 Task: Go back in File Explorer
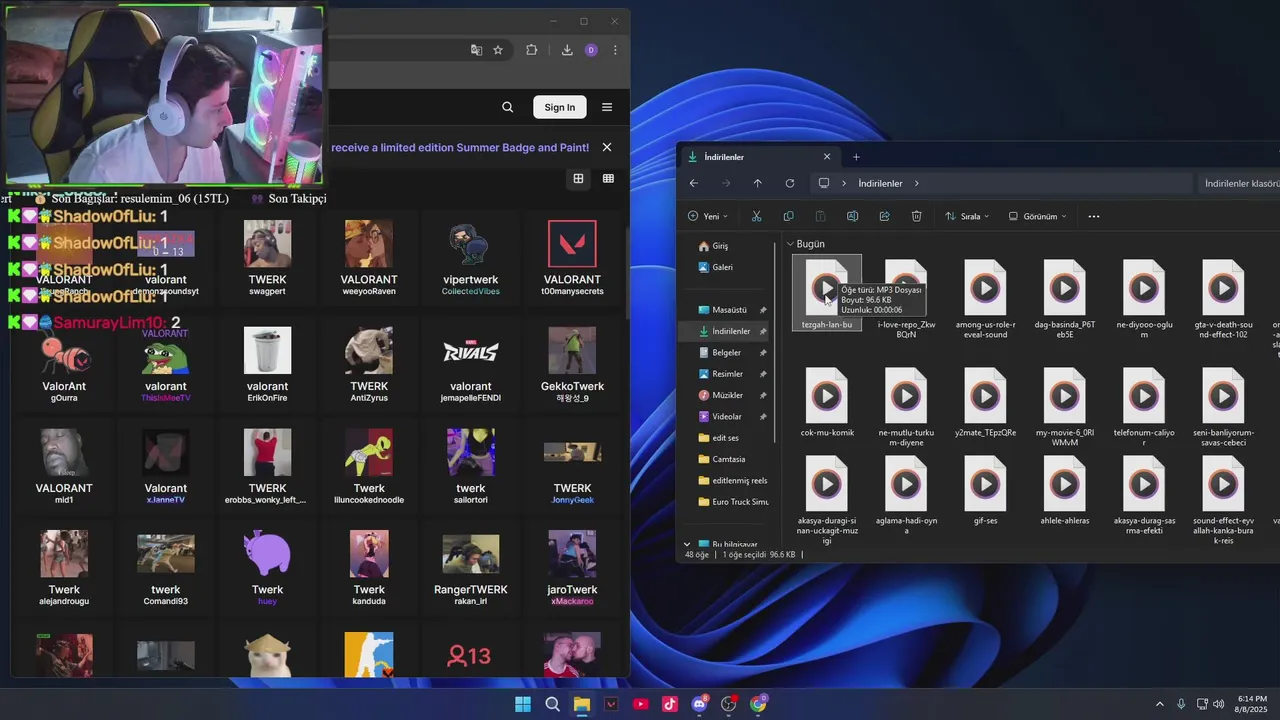pyautogui.click(x=694, y=183)
